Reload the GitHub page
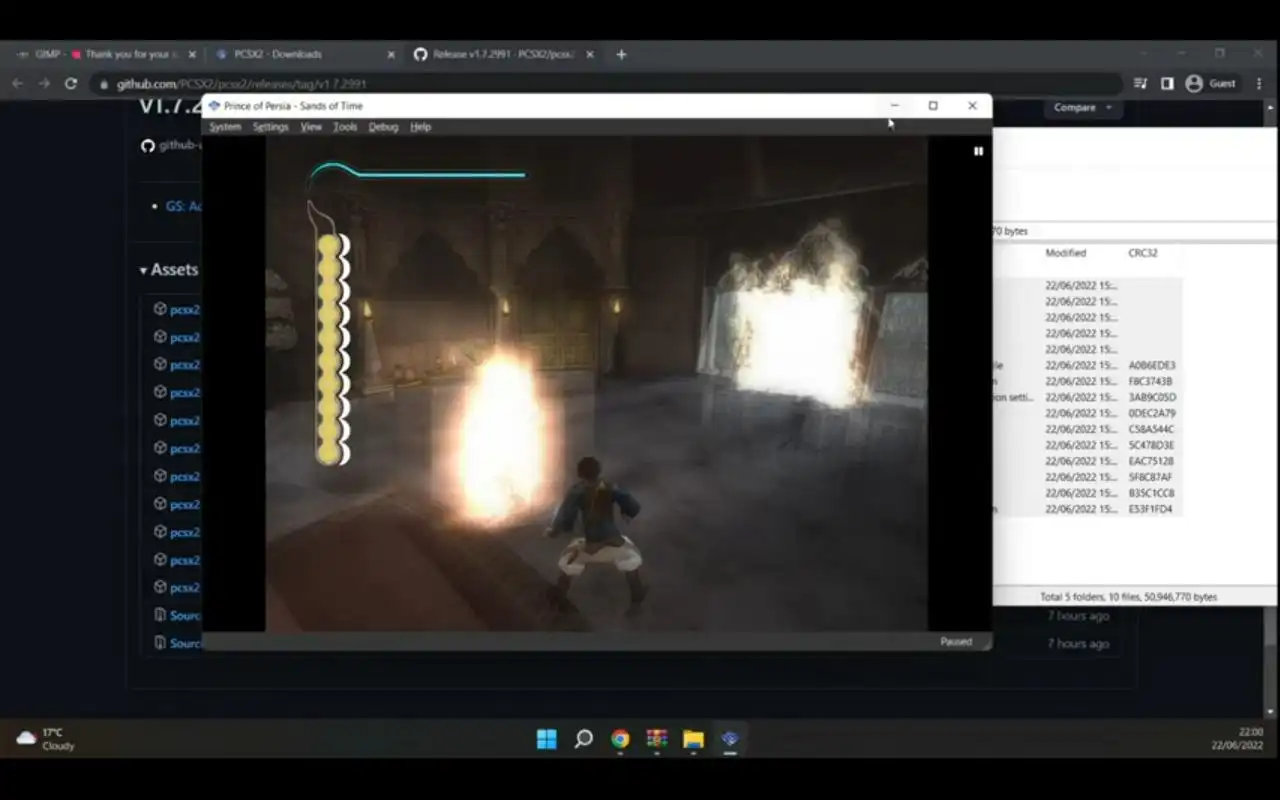The height and width of the screenshot is (800, 1280). click(x=70, y=84)
